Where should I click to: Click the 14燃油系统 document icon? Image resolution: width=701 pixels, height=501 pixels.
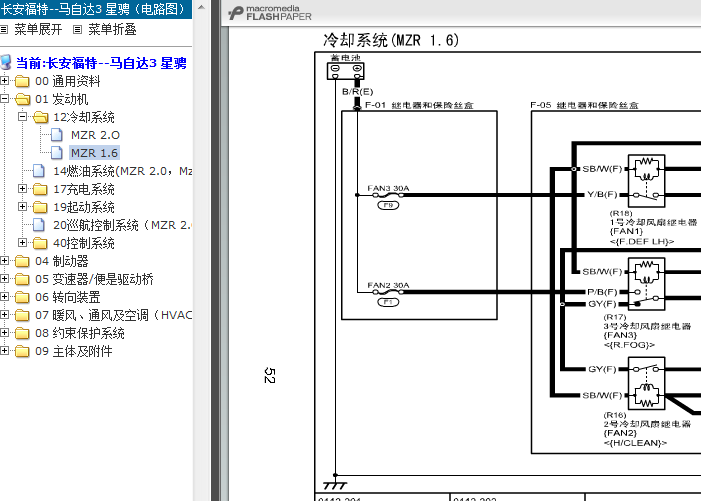(39, 171)
